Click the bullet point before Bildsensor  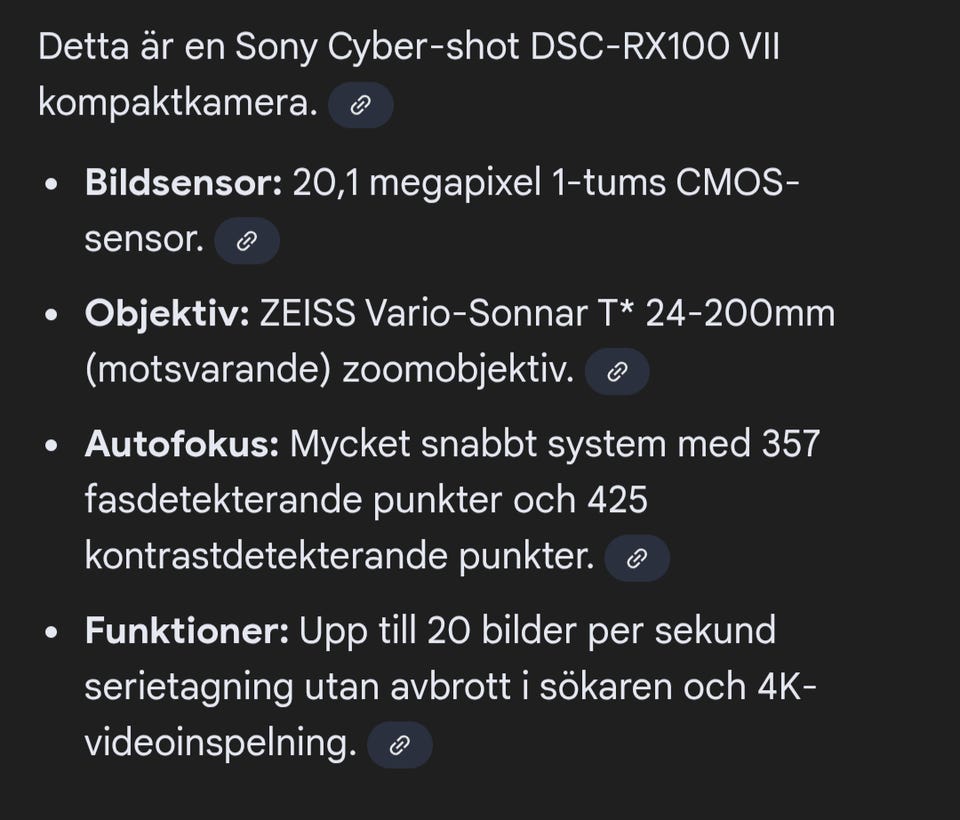52,185
